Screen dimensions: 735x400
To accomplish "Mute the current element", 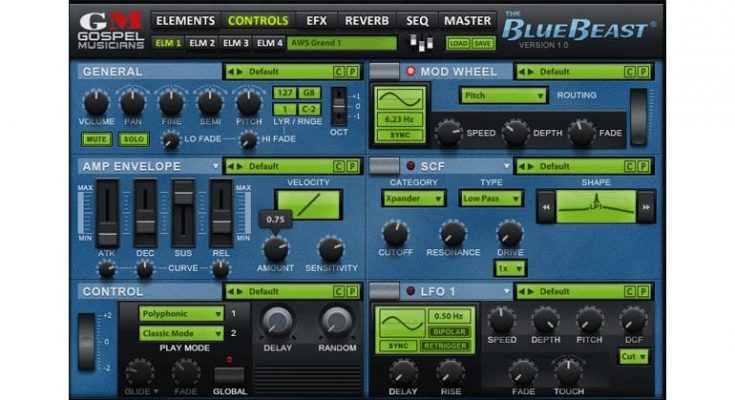I will [x=97, y=139].
